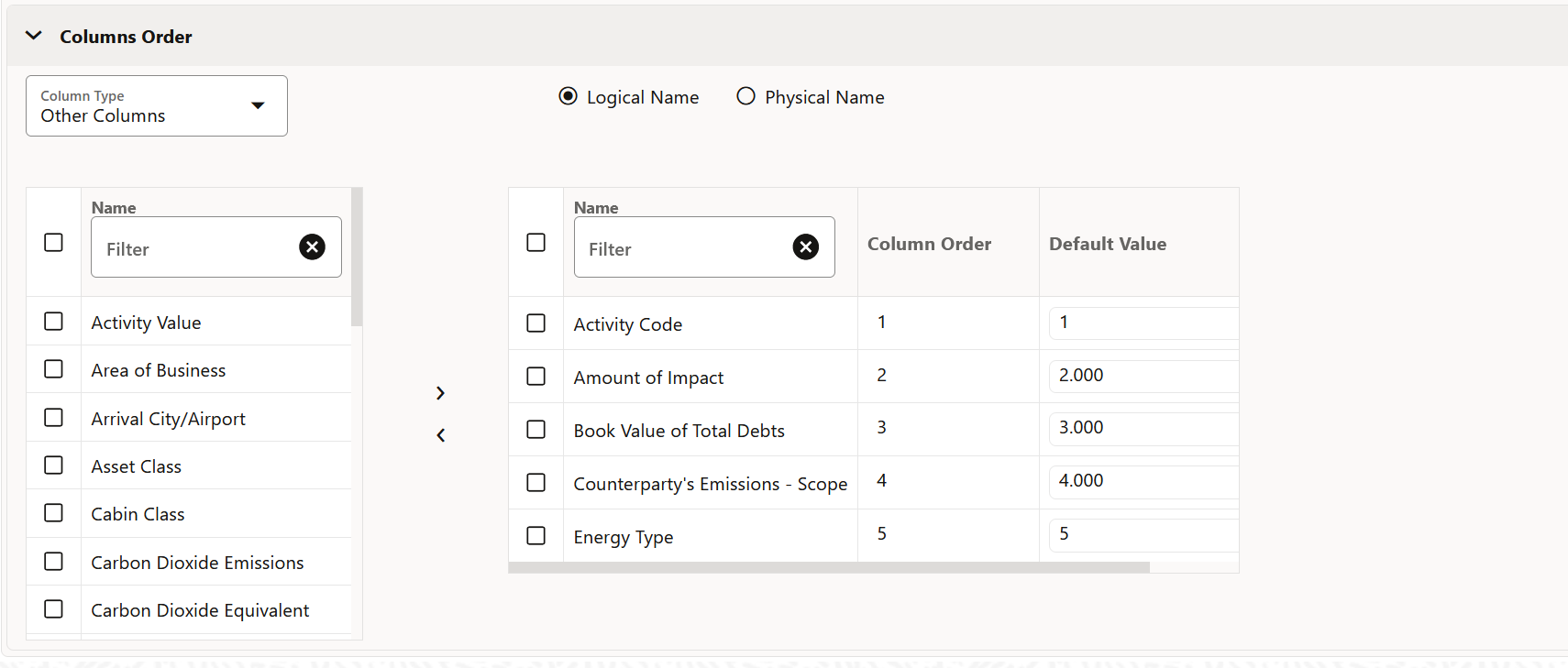This screenshot has width=1568, height=668.
Task: Select the Physical Name radio button
Action: (746, 96)
